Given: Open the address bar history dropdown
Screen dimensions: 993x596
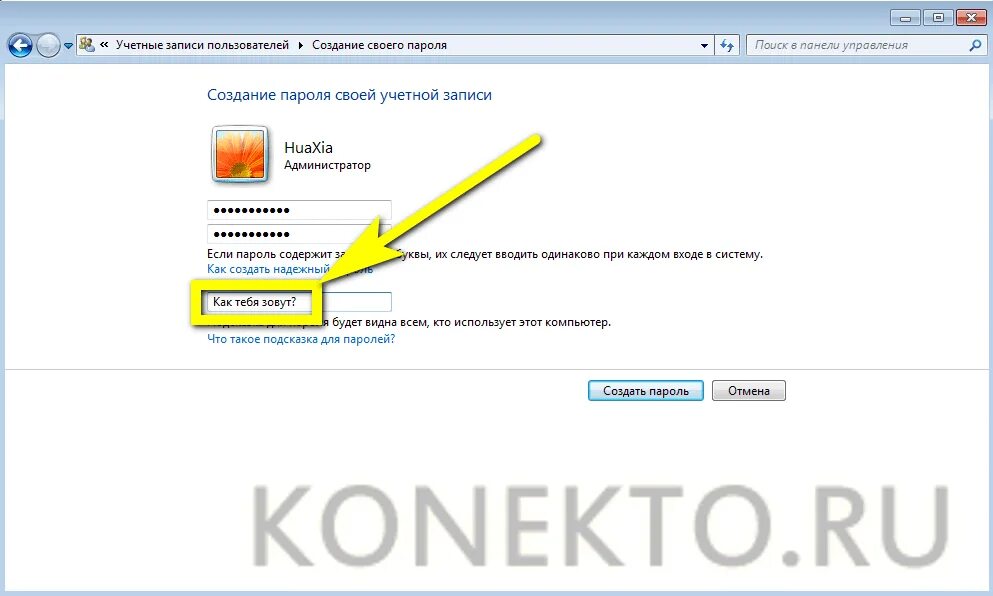Looking at the screenshot, I should [704, 46].
